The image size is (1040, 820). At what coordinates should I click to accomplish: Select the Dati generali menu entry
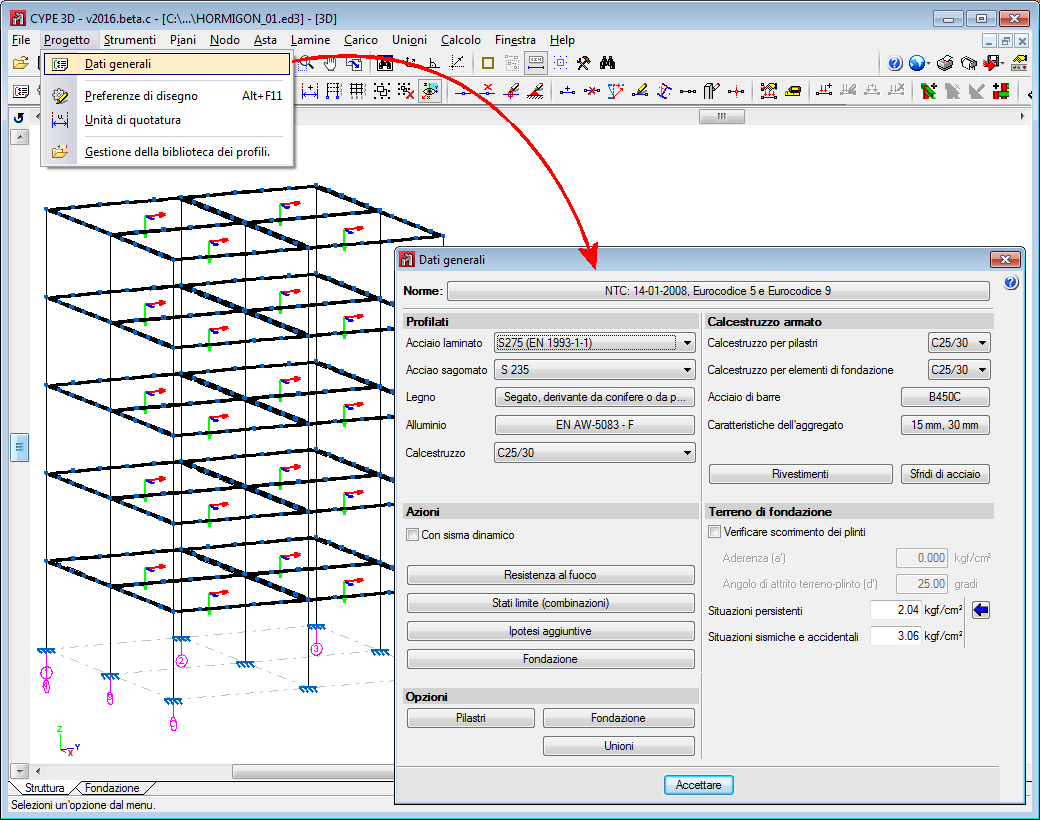pos(167,64)
